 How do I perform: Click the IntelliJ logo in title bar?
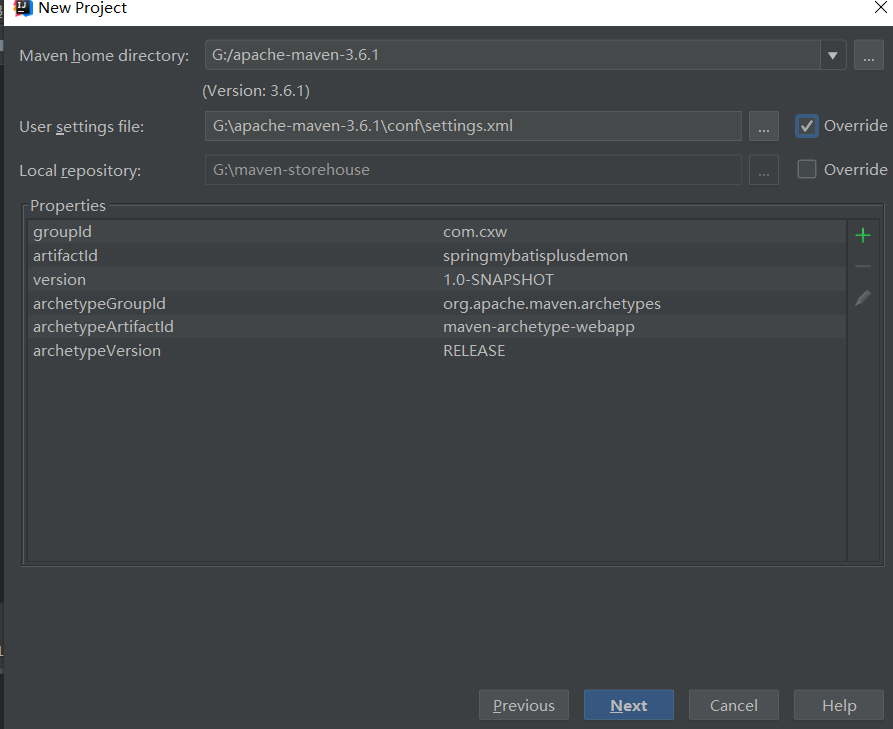point(24,8)
